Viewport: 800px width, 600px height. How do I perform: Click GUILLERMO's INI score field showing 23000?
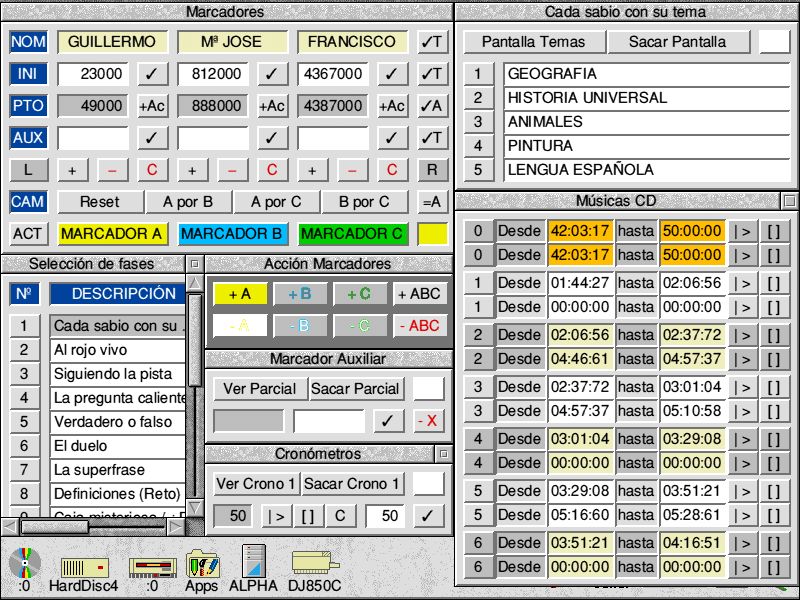[93, 74]
